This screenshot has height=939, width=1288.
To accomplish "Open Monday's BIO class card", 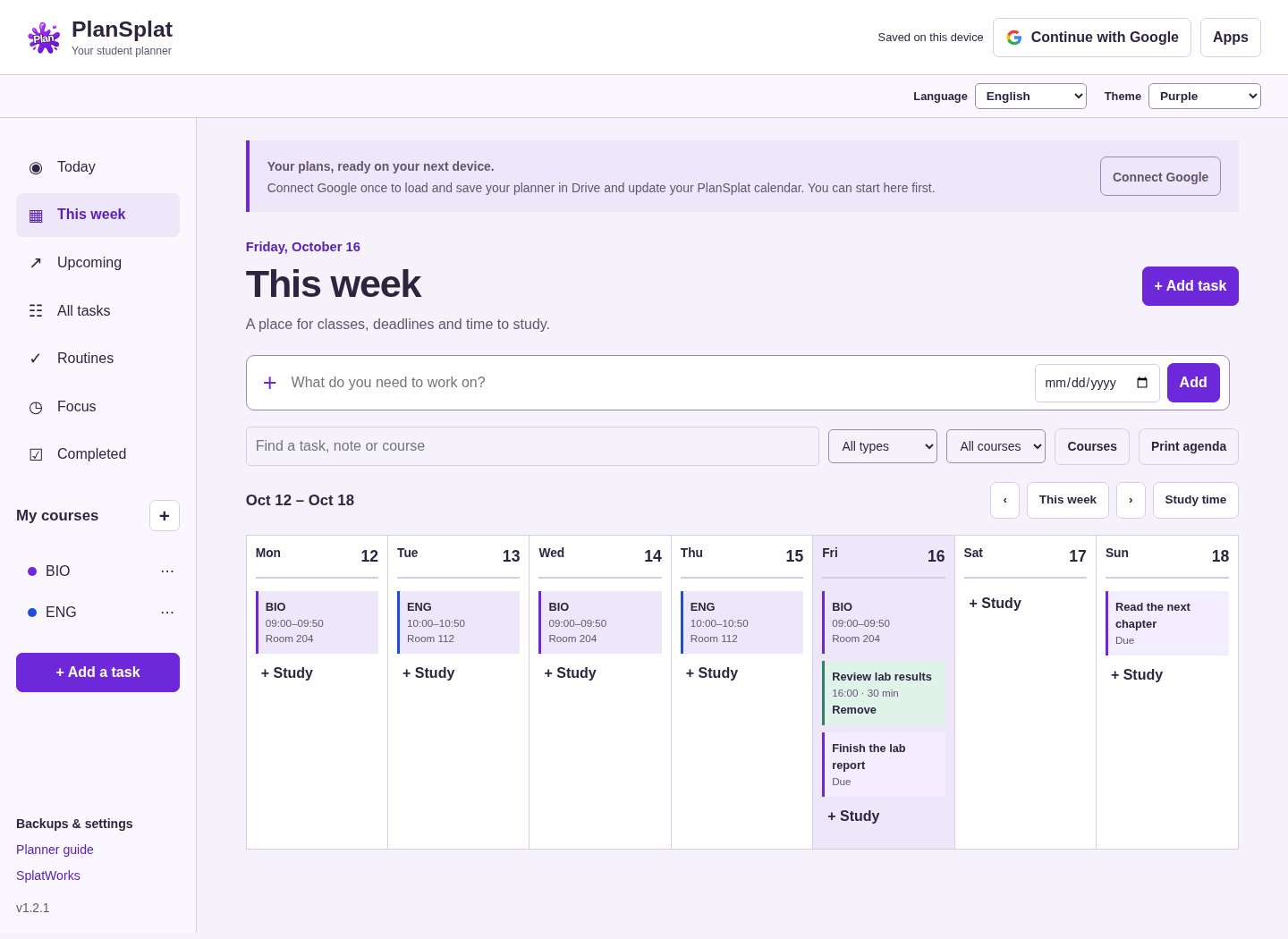I will pyautogui.click(x=317, y=622).
